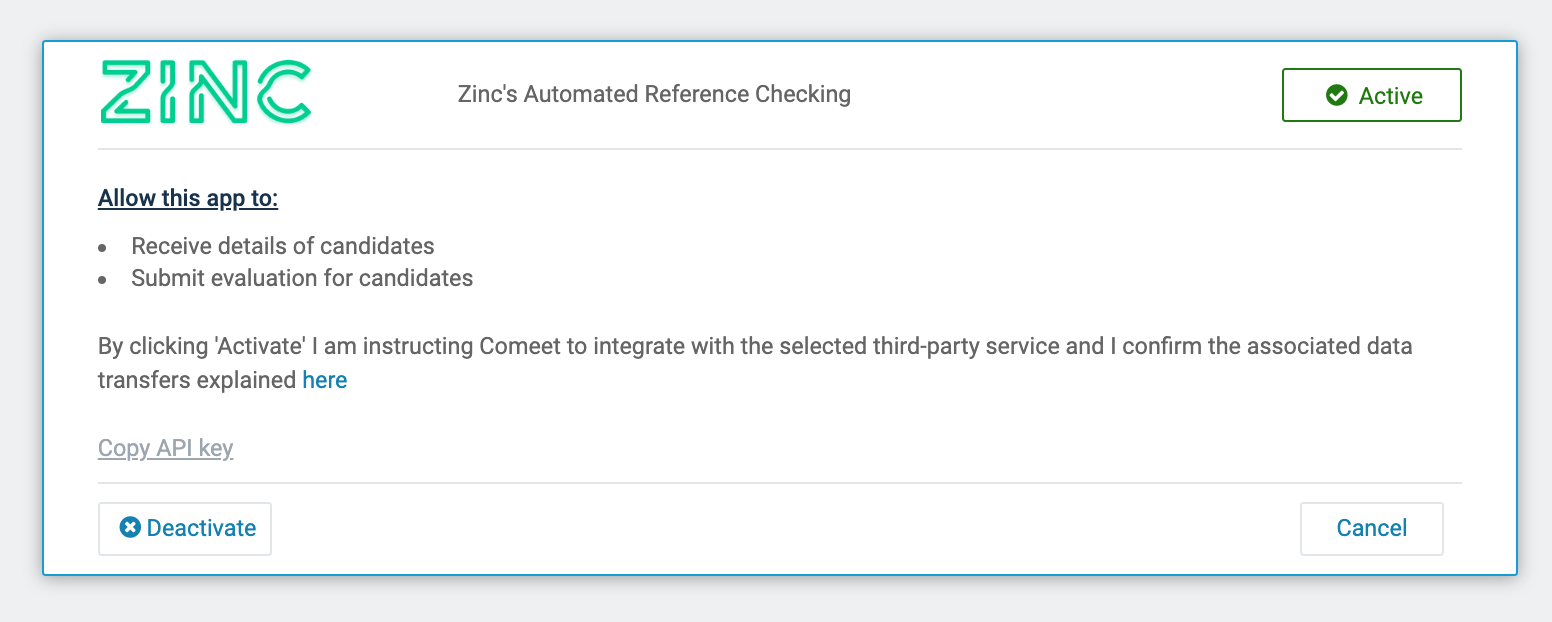The height and width of the screenshot is (622, 1552).
Task: Click the bullet before 'Receive details of candidates'
Action: (x=102, y=247)
